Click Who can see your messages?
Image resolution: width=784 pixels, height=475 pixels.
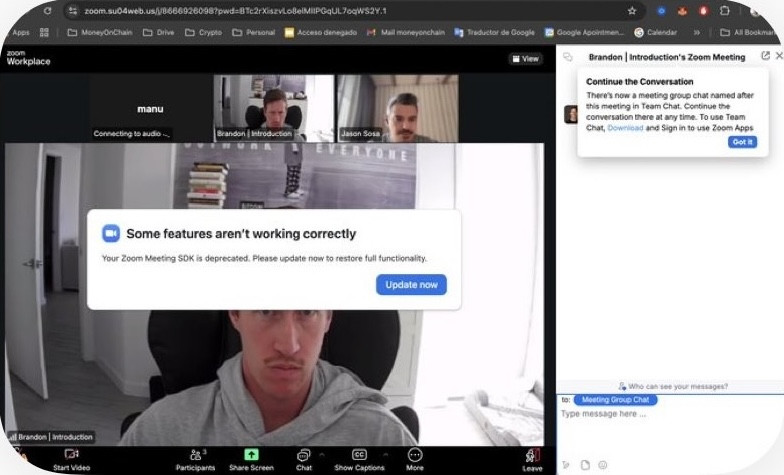(673, 386)
